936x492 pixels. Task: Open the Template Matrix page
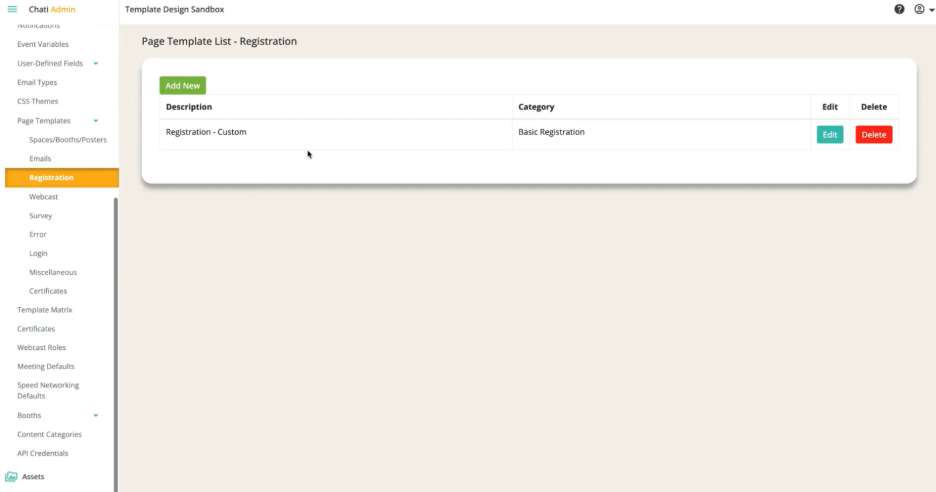pyautogui.click(x=45, y=310)
